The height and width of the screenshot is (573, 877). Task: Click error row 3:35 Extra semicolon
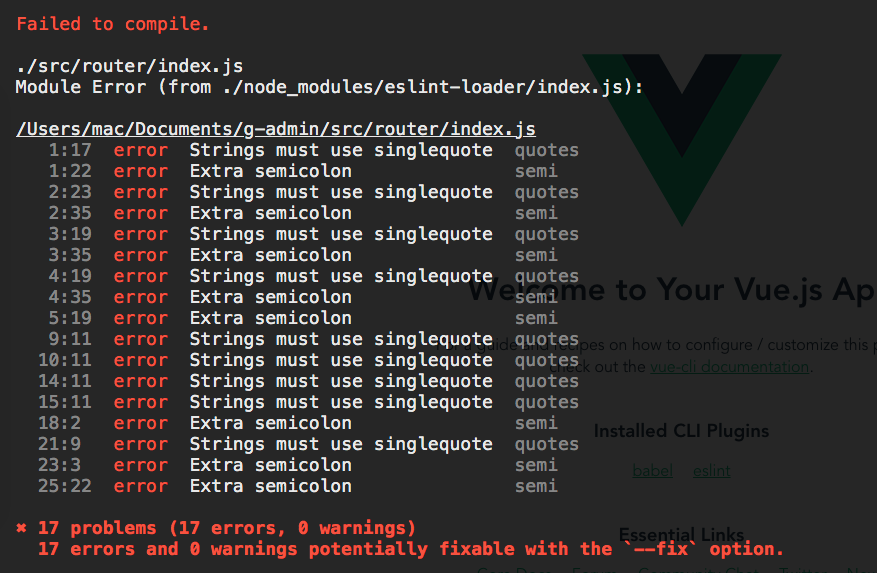[x=303, y=255]
